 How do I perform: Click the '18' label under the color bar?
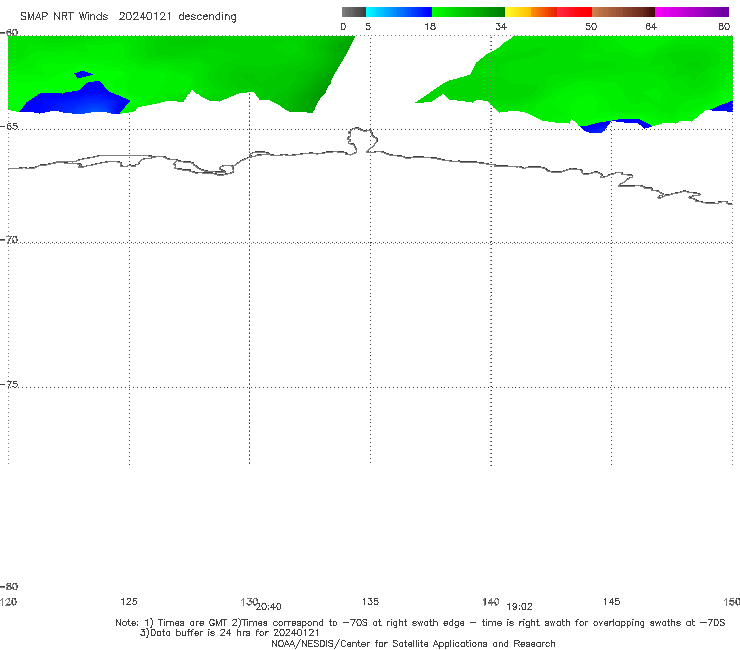(x=430, y=26)
